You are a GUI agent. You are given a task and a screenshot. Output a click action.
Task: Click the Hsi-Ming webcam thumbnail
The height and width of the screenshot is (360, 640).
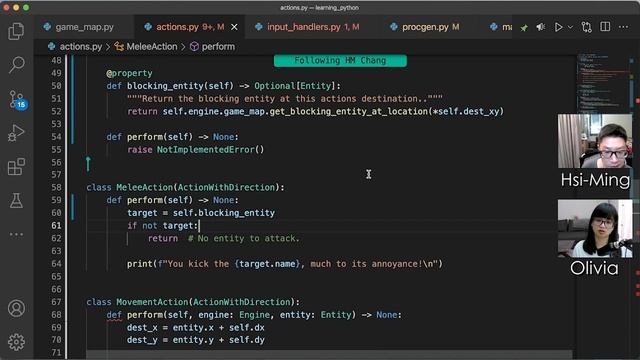pyautogui.click(x=595, y=141)
